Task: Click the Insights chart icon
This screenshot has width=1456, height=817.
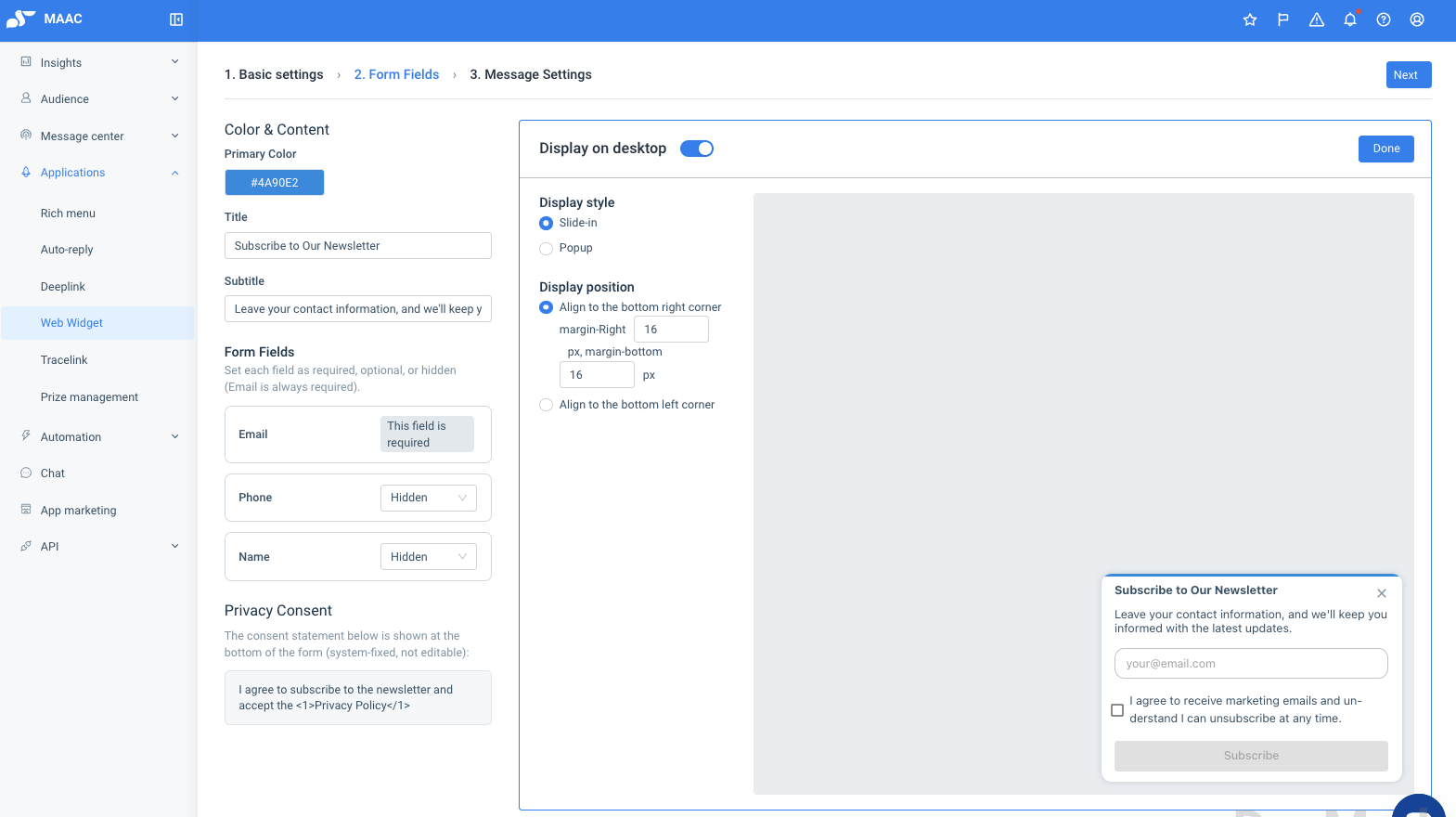Action: [26, 62]
